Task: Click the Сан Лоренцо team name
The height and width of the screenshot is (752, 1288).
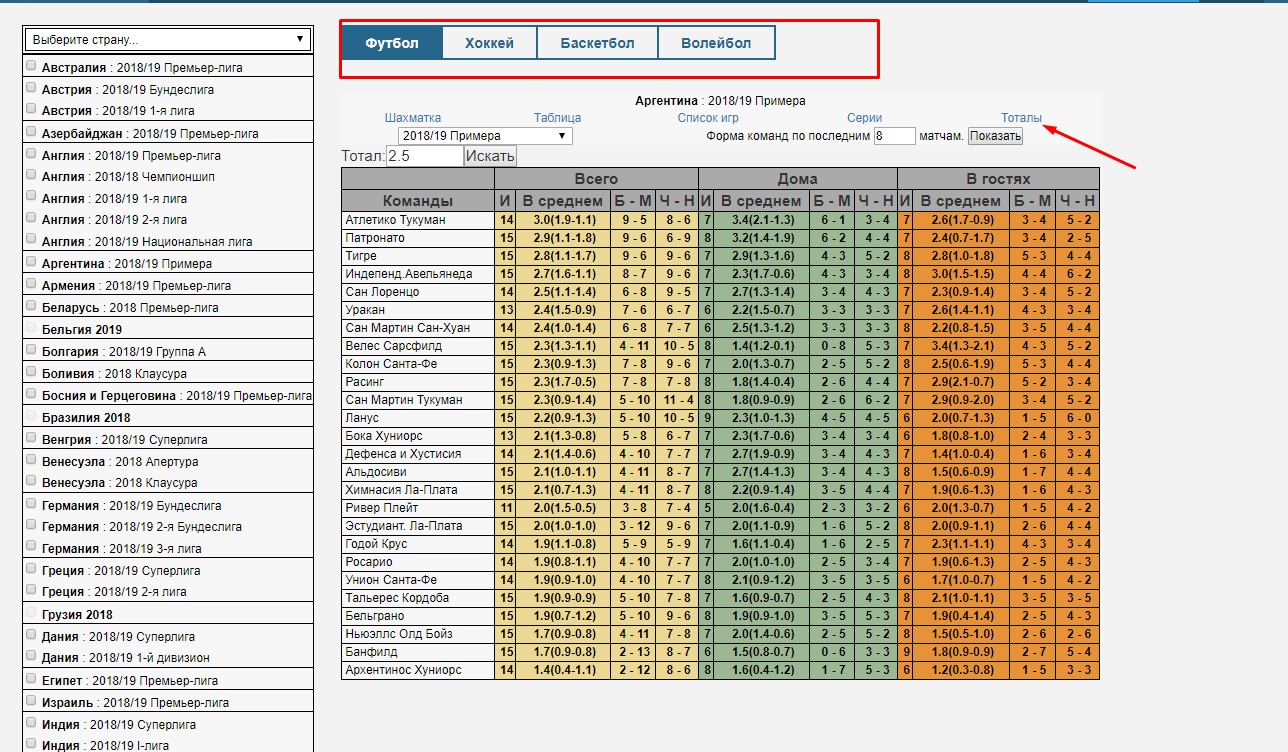Action: [x=382, y=292]
